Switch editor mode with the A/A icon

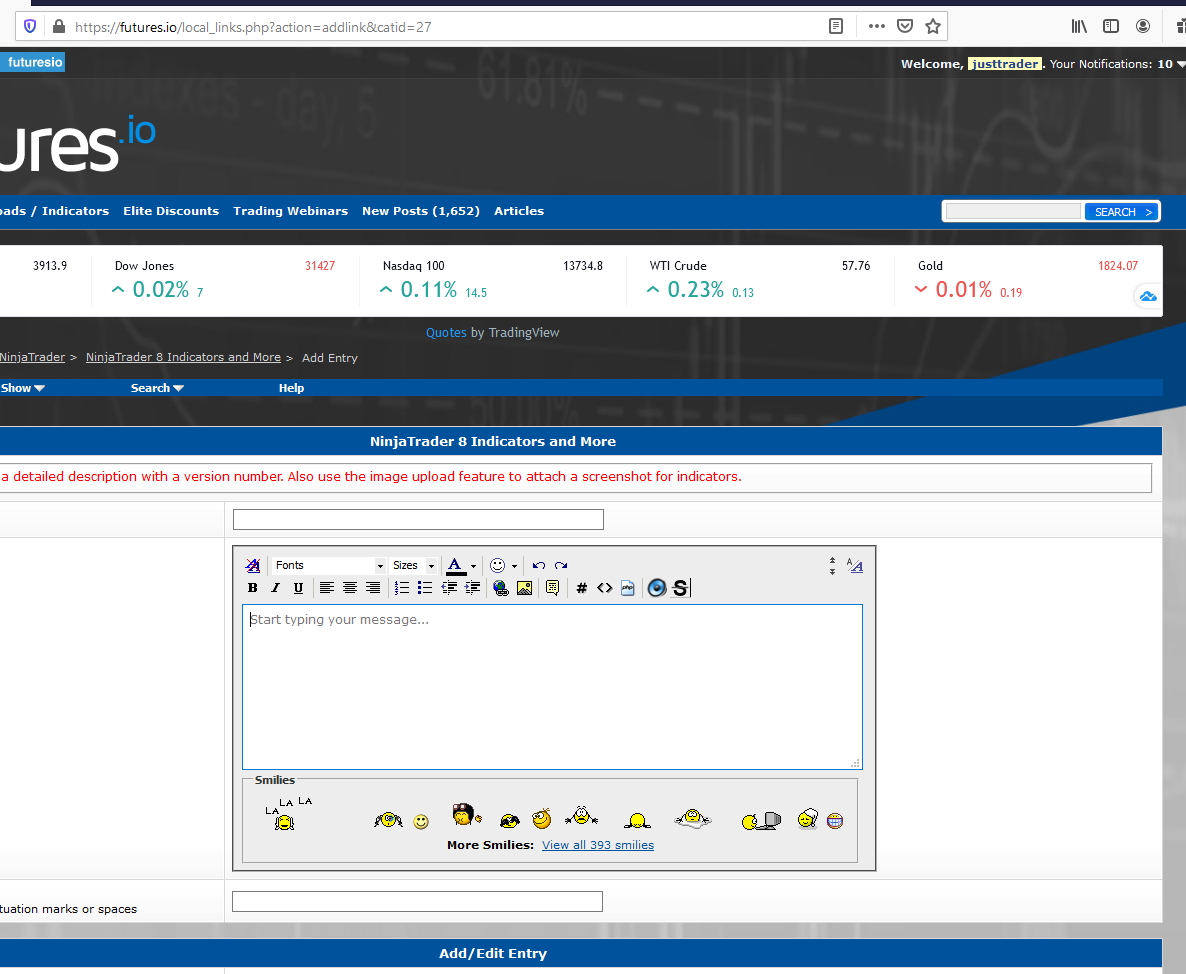pyautogui.click(x=855, y=566)
